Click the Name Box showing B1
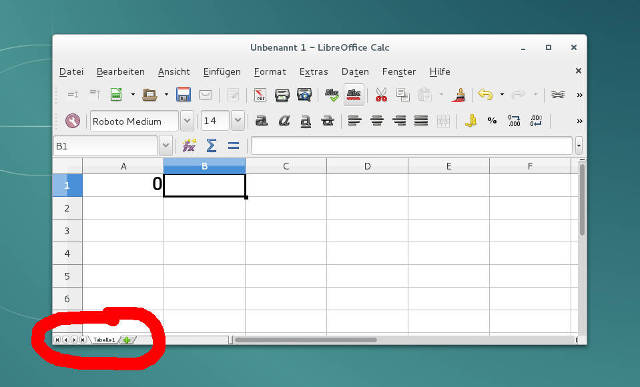The width and height of the screenshot is (640, 387). 105,146
